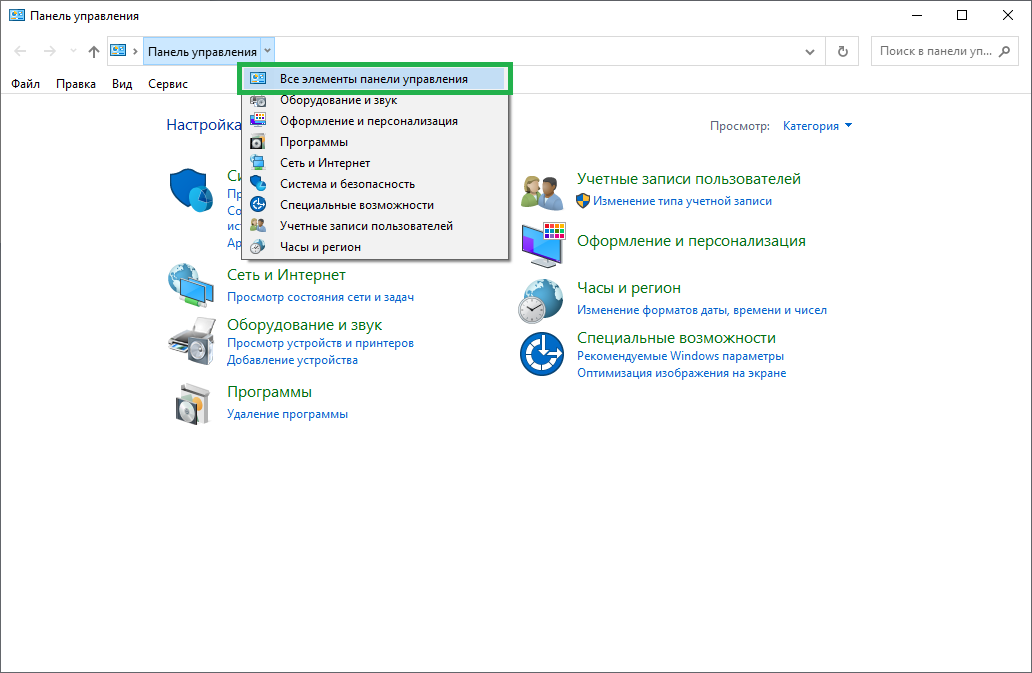This screenshot has width=1032, height=673.
Task: Click Панель управления breadcrumb segment
Action: tap(202, 51)
